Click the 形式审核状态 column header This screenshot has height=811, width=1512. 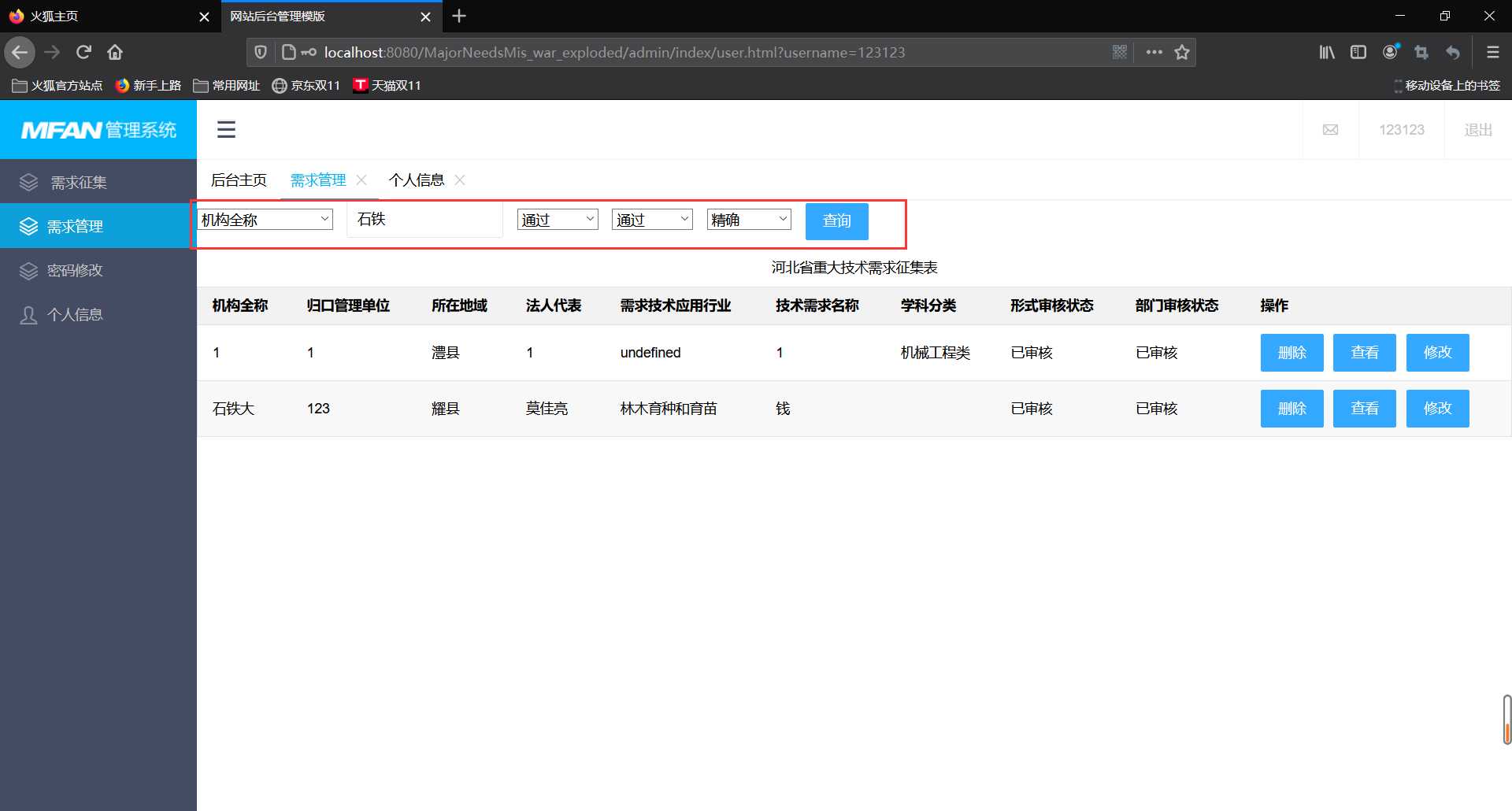point(1051,306)
